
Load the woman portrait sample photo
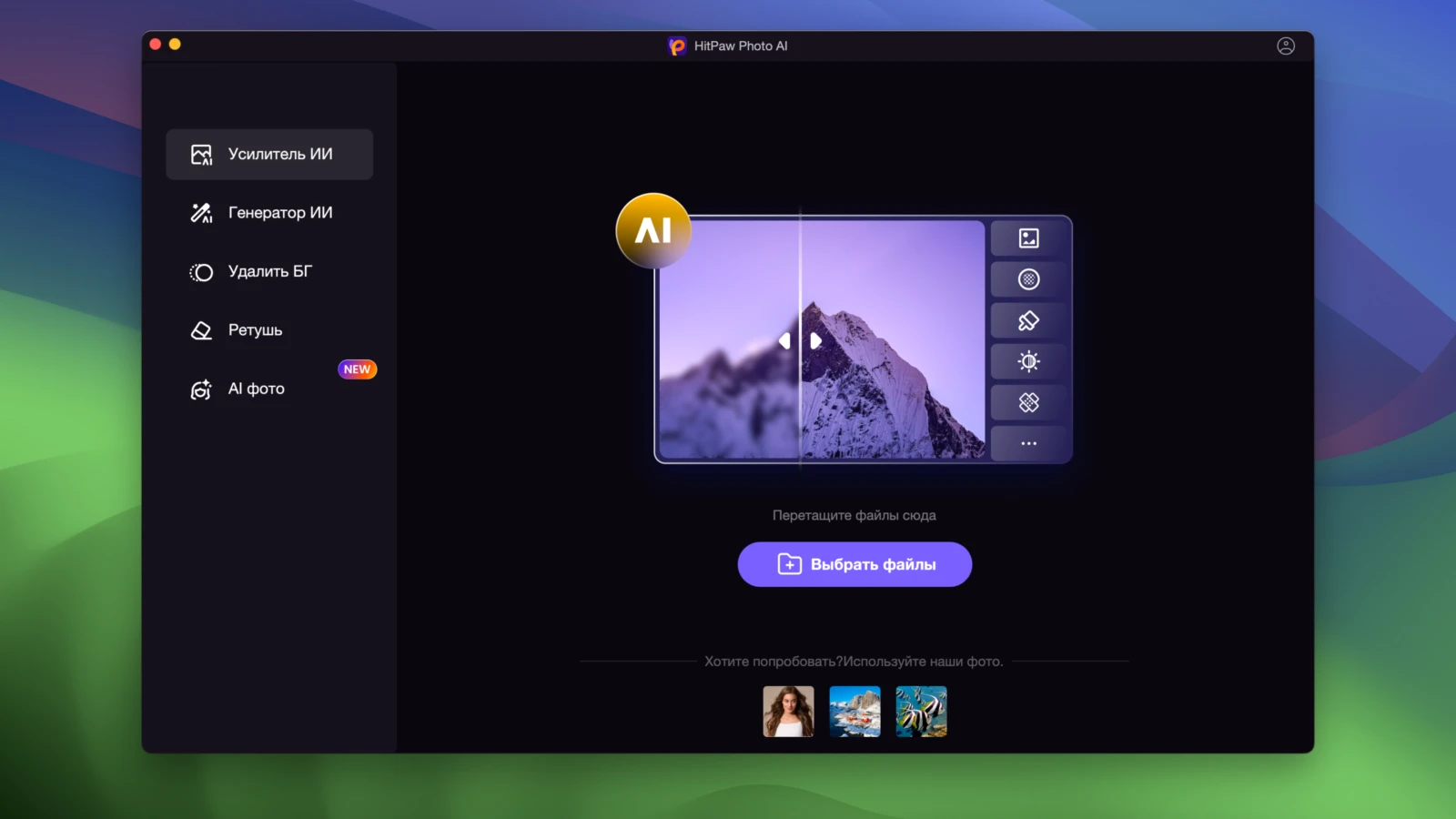(788, 712)
